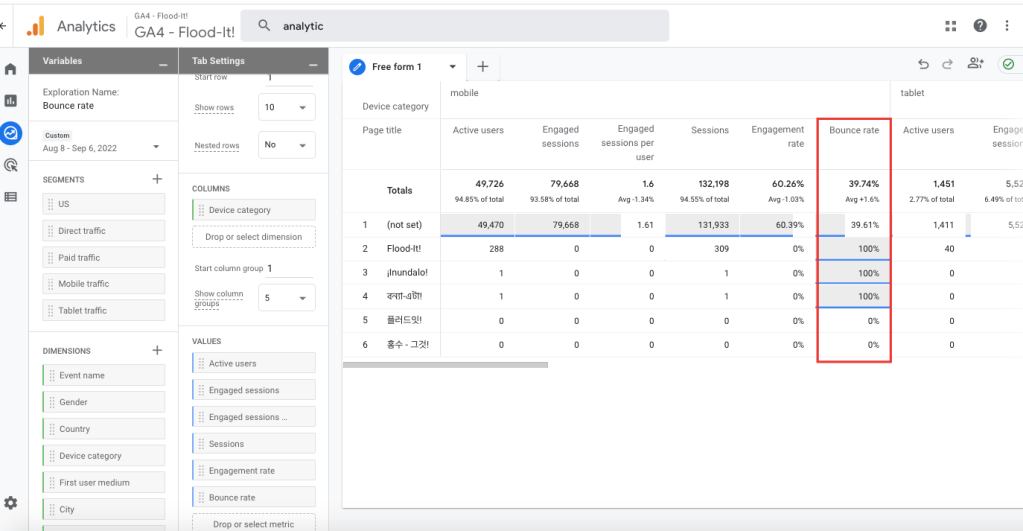
Task: Click the table horizontal scrollbar
Action: [445, 365]
